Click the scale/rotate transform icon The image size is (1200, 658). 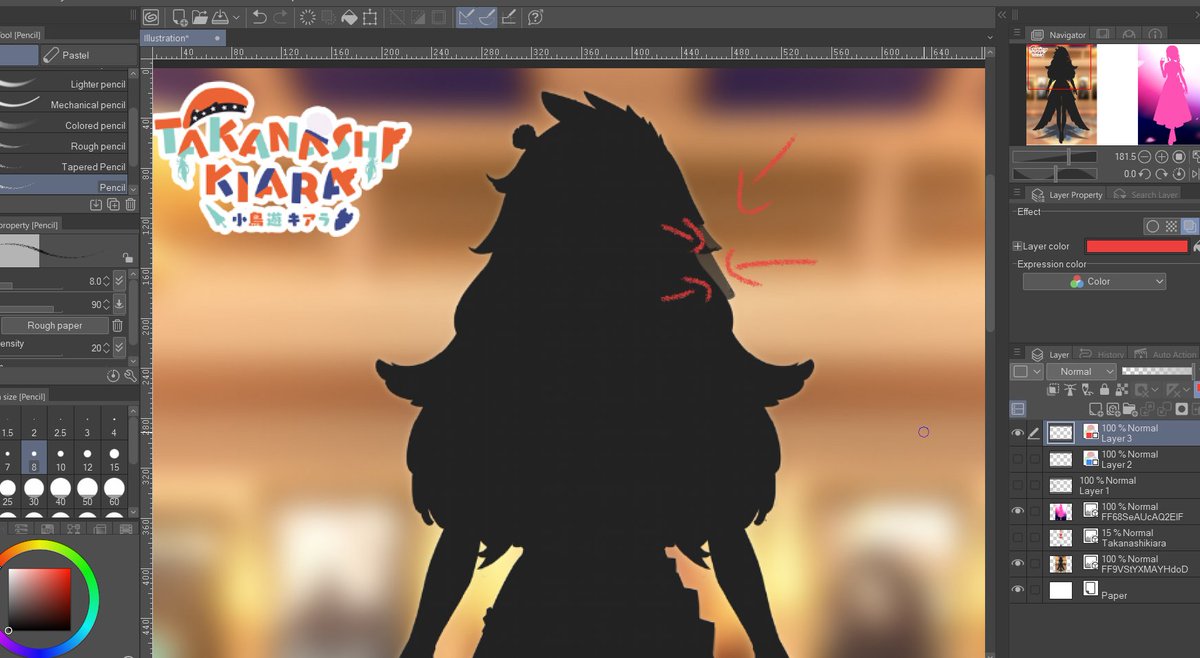(371, 17)
